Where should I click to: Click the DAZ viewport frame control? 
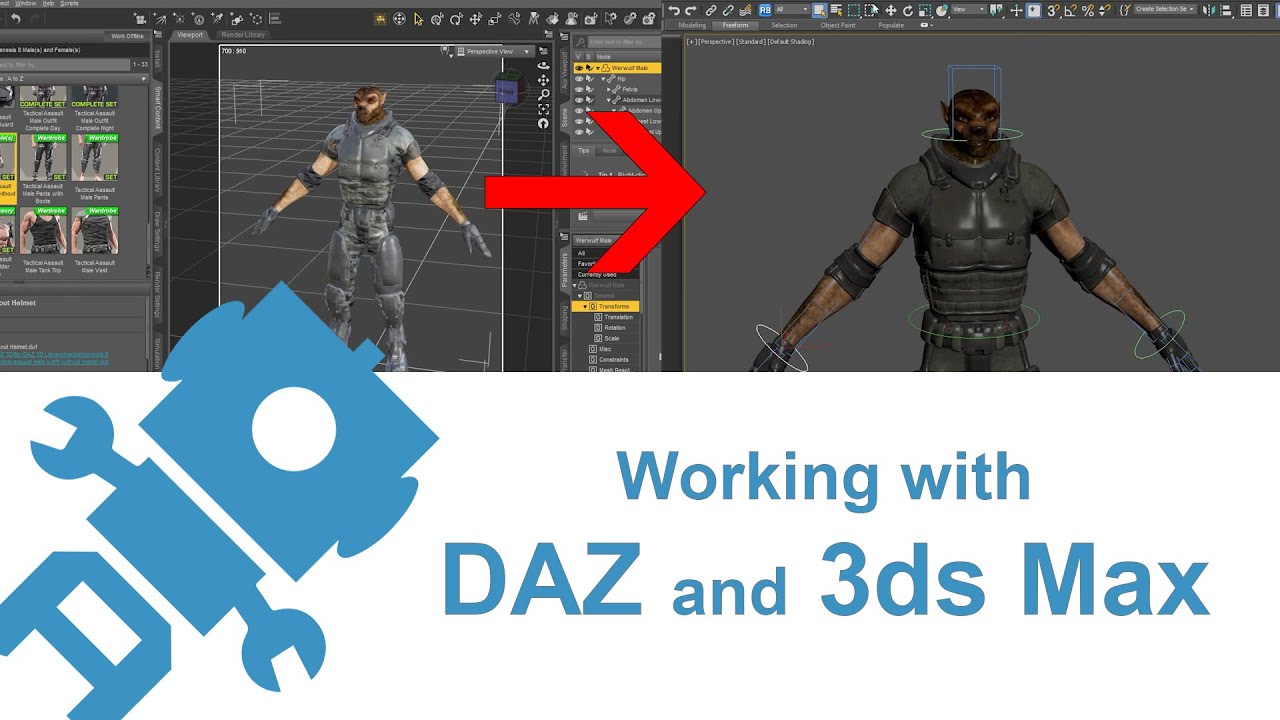[x=544, y=109]
